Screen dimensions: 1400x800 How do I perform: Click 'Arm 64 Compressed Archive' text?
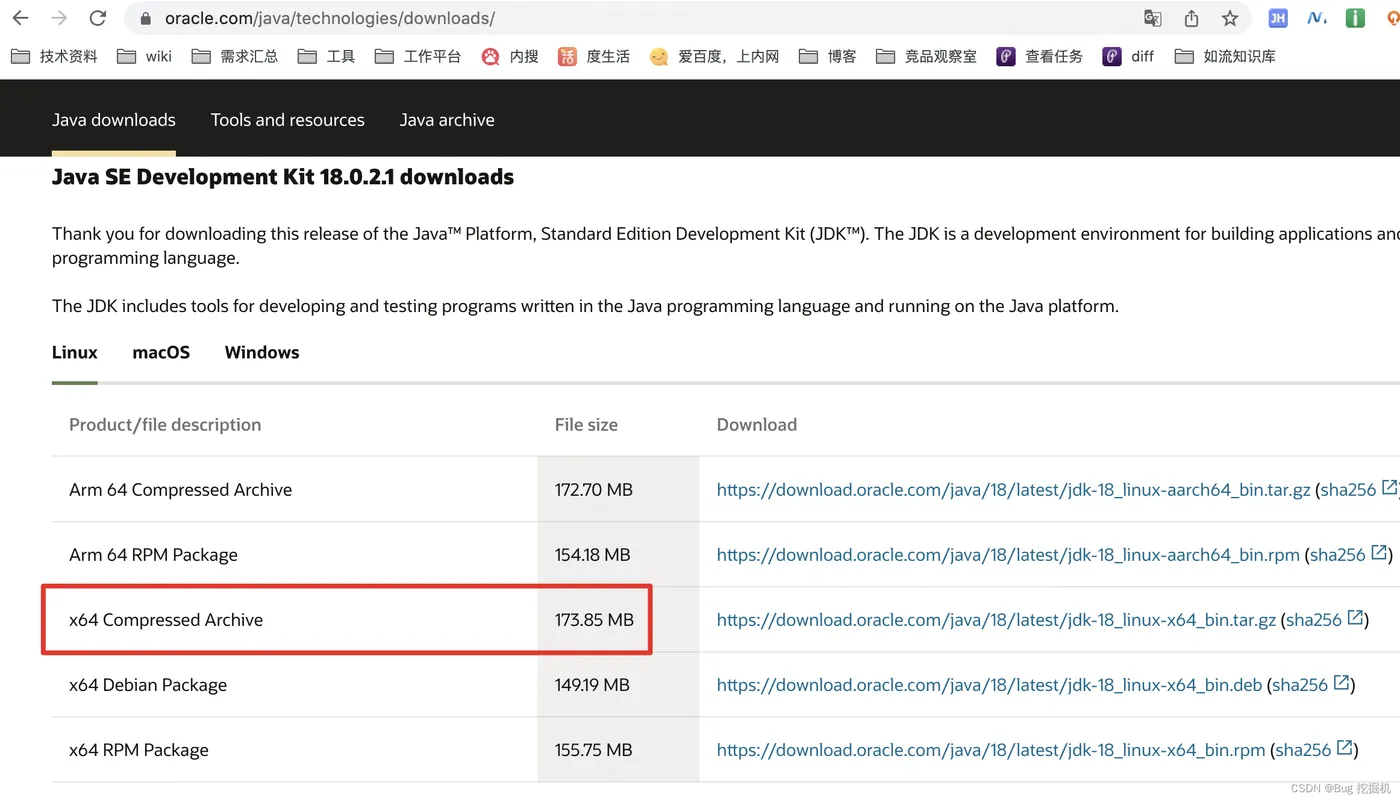(x=181, y=490)
